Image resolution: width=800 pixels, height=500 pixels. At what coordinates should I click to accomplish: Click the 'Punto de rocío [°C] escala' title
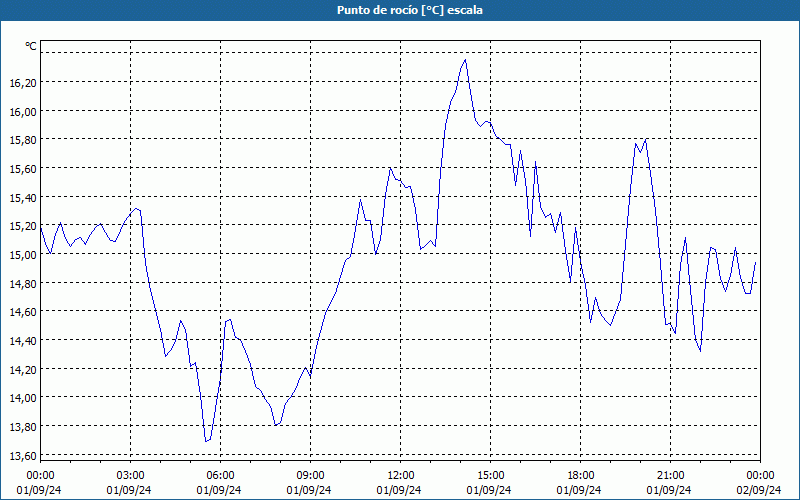(x=410, y=10)
